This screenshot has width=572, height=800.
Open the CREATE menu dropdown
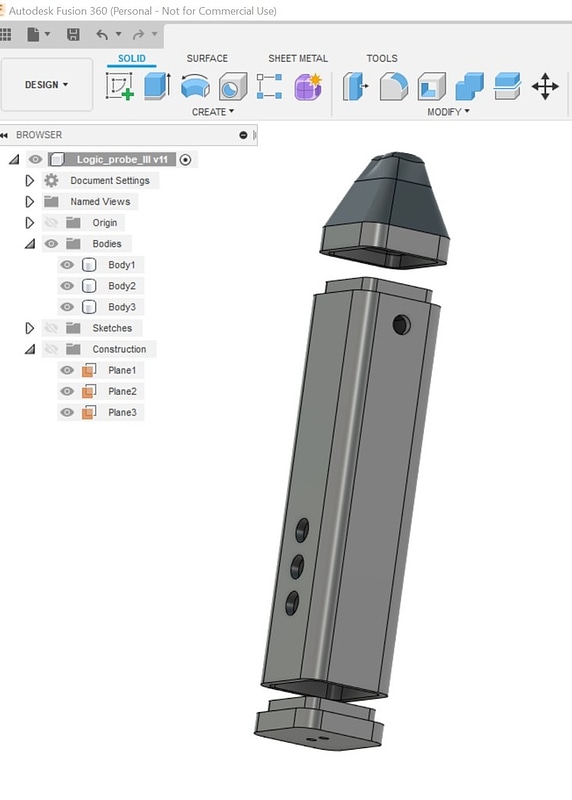213,112
